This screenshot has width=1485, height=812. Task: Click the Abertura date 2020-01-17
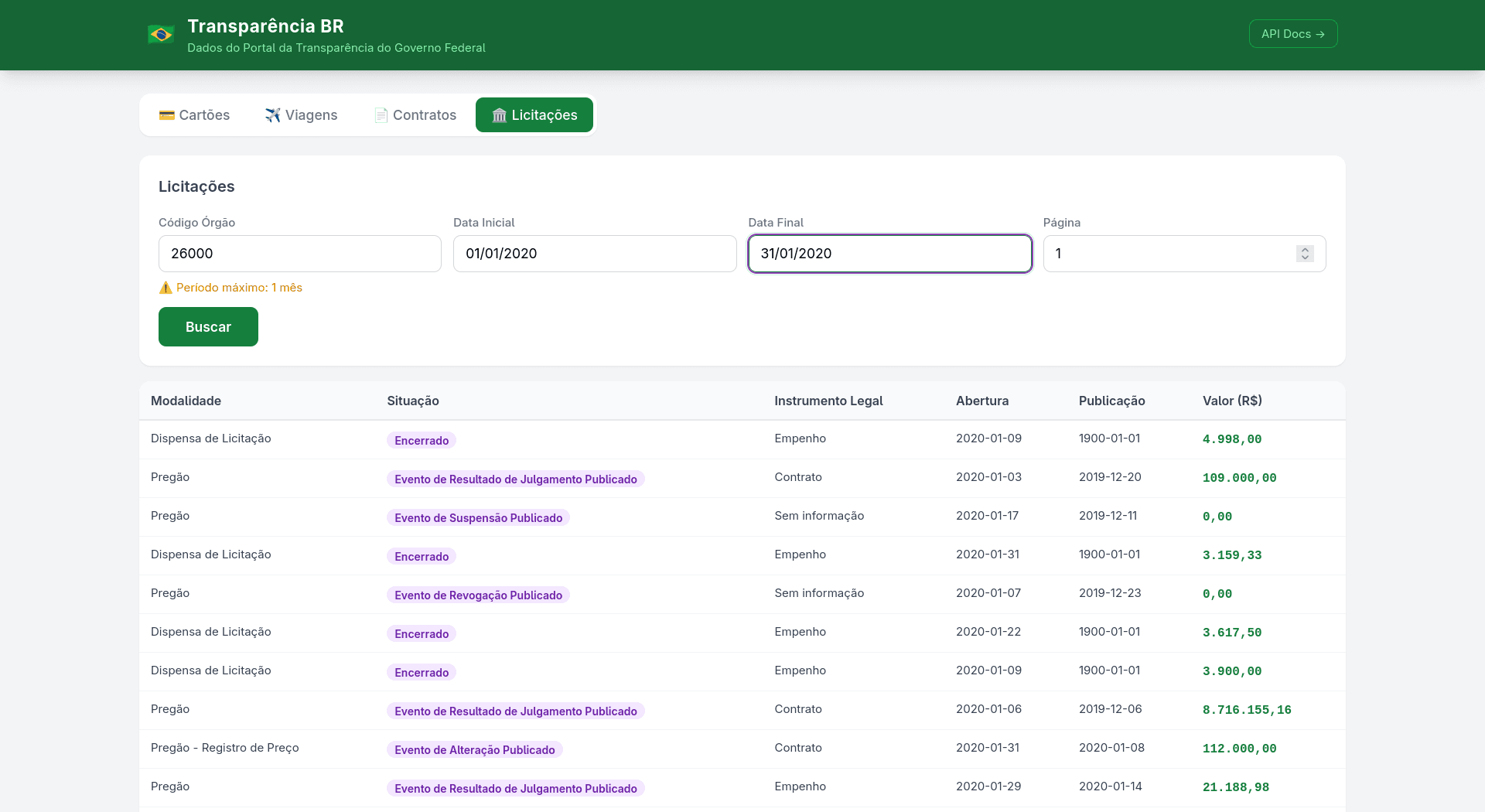988,516
